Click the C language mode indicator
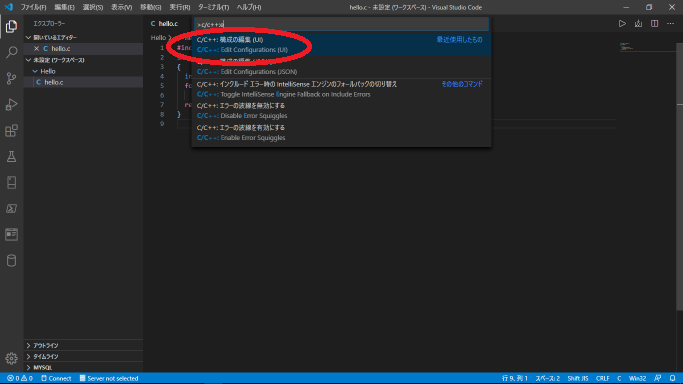 point(619,378)
